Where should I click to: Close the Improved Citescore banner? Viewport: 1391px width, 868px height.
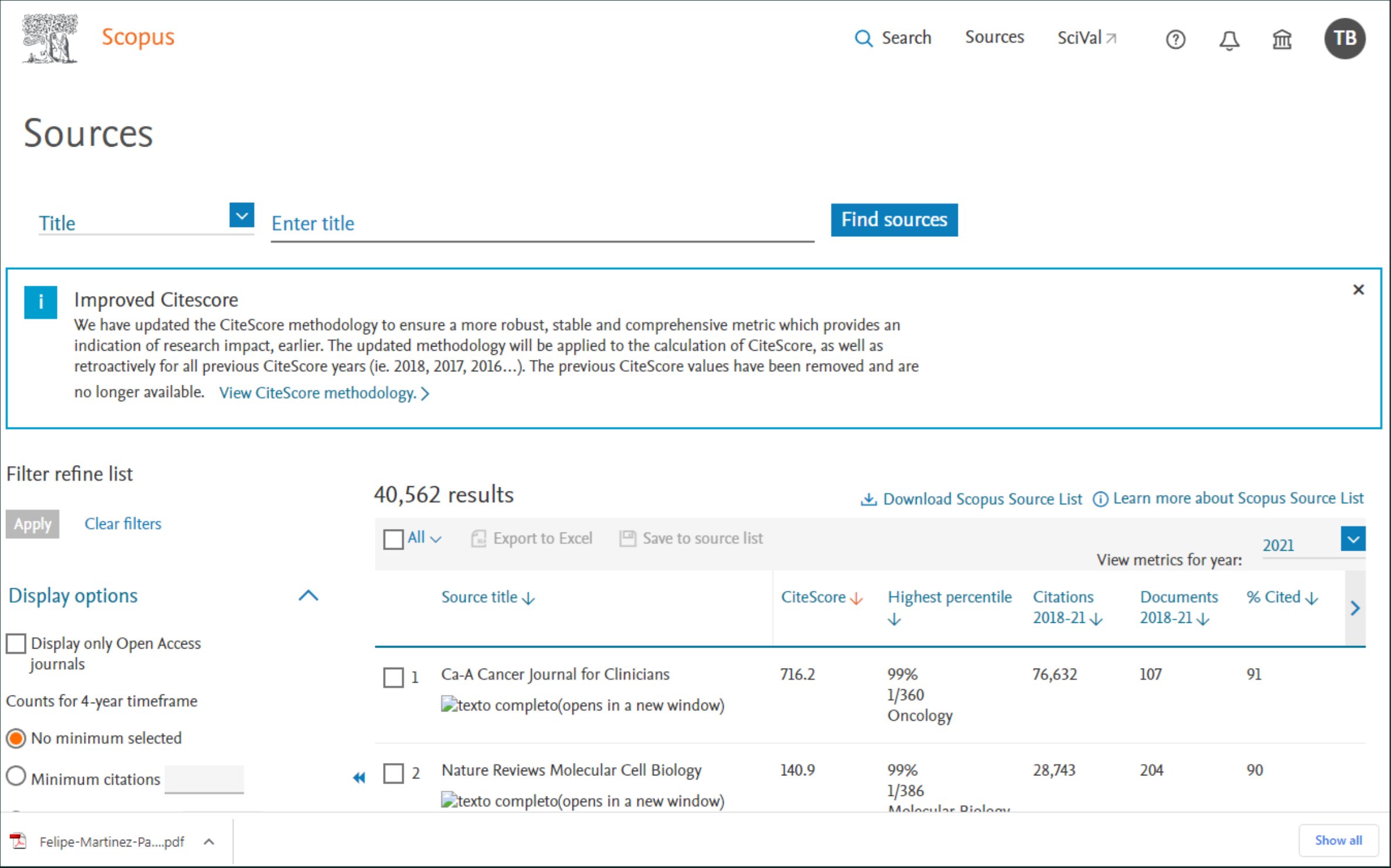point(1358,289)
